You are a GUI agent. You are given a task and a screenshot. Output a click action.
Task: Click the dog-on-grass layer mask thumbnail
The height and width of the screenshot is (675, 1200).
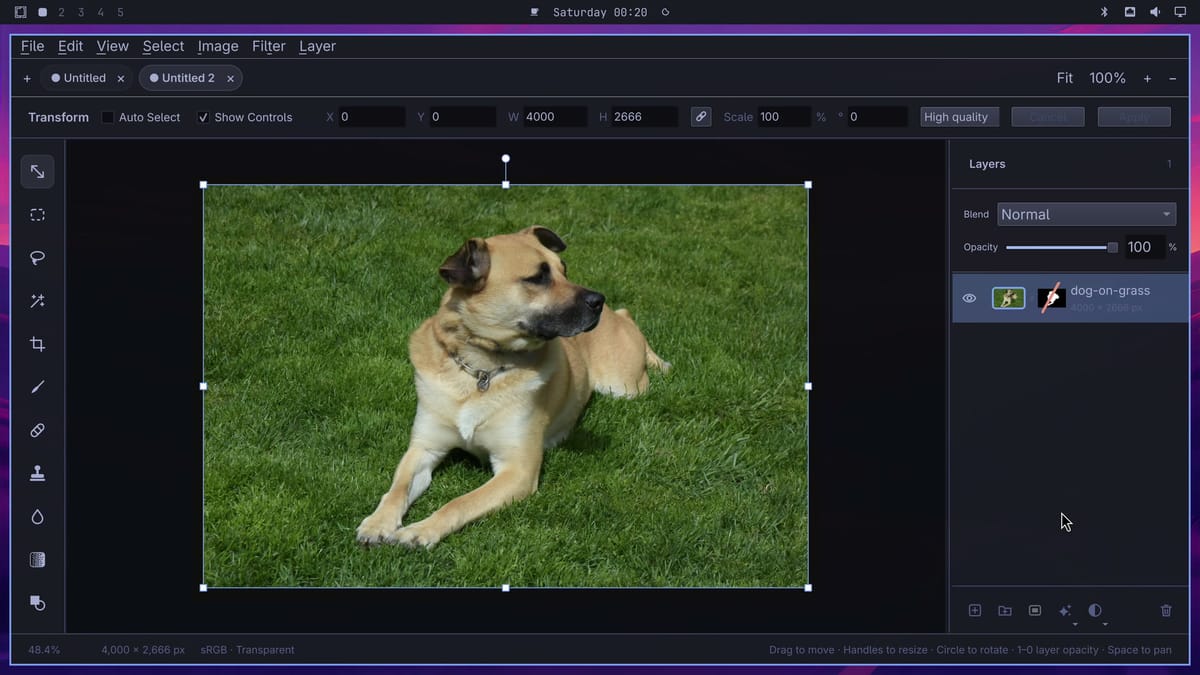point(1051,298)
